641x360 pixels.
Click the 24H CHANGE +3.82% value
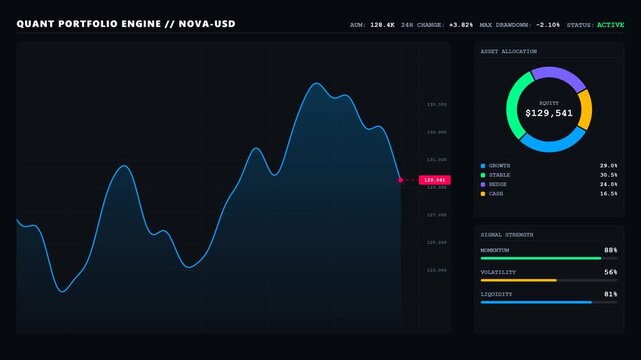461,25
